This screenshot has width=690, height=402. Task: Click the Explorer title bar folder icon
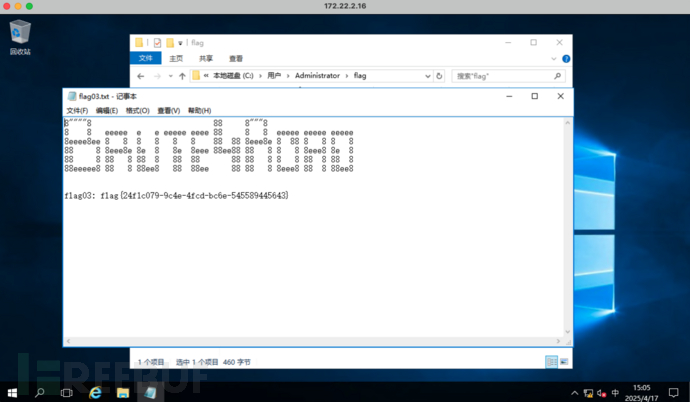(x=139, y=43)
